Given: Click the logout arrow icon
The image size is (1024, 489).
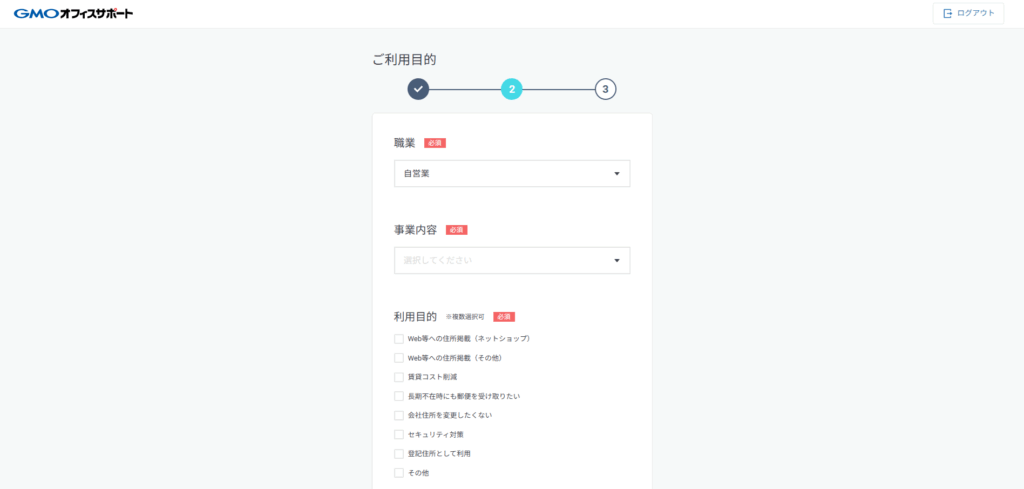Looking at the screenshot, I should [x=948, y=13].
